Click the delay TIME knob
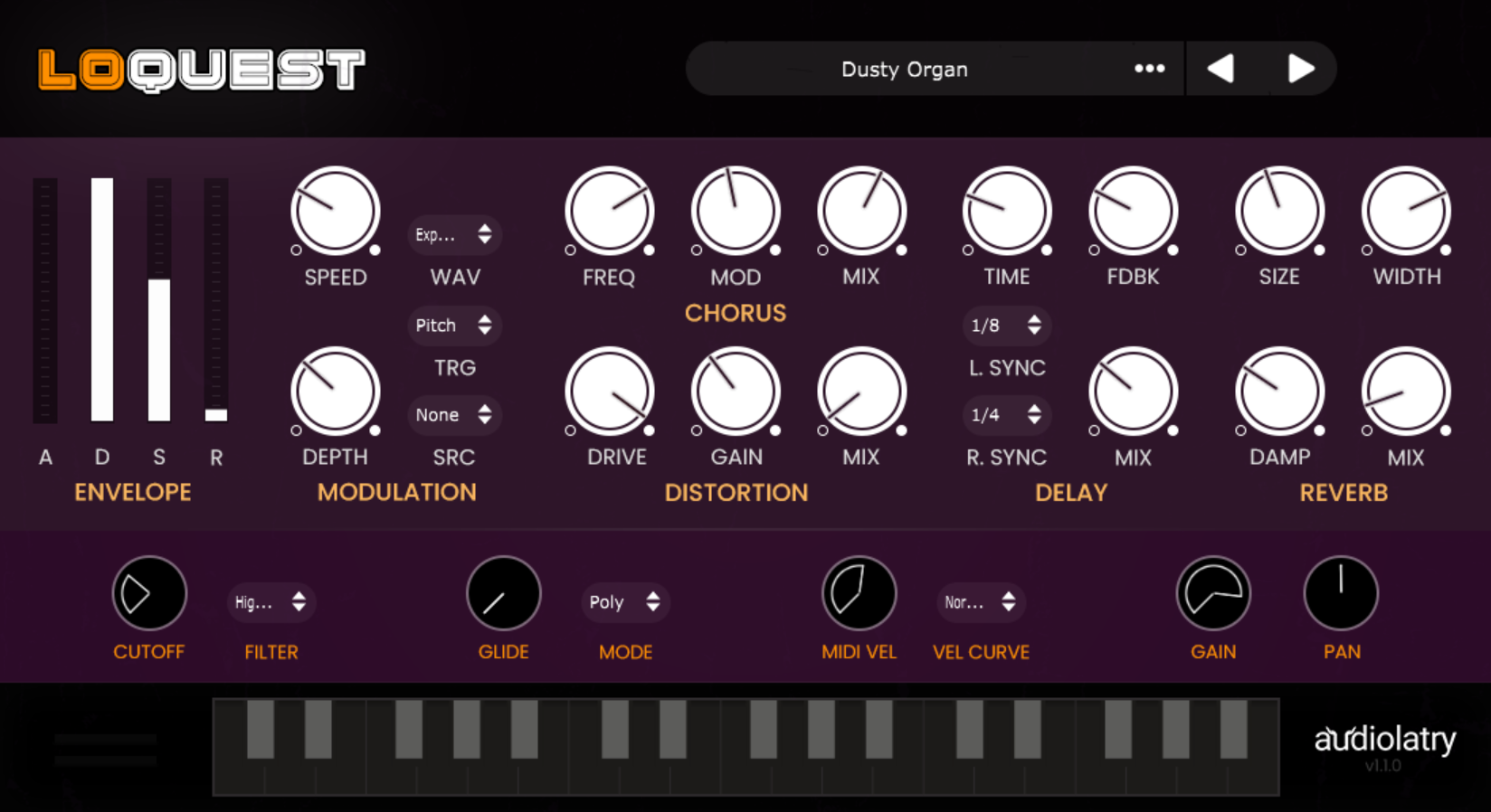 1007,212
